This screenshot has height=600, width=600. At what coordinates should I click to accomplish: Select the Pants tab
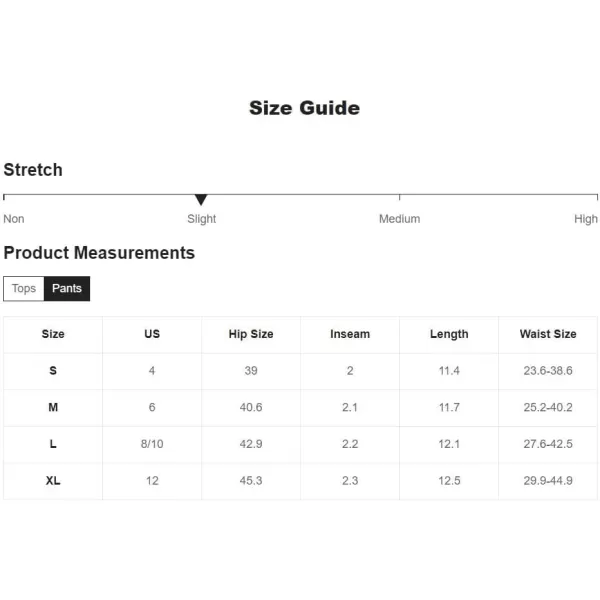[67, 288]
